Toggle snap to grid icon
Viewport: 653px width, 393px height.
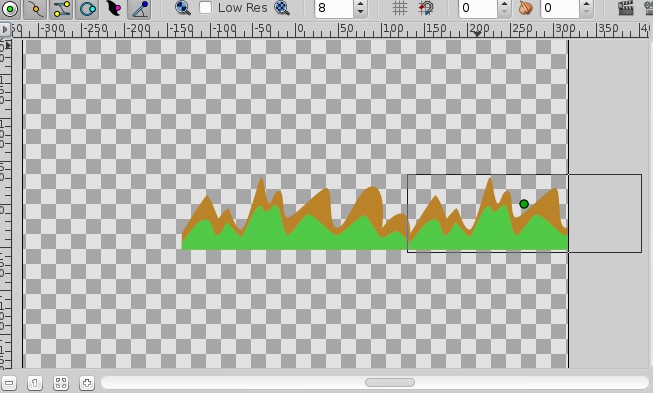426,8
